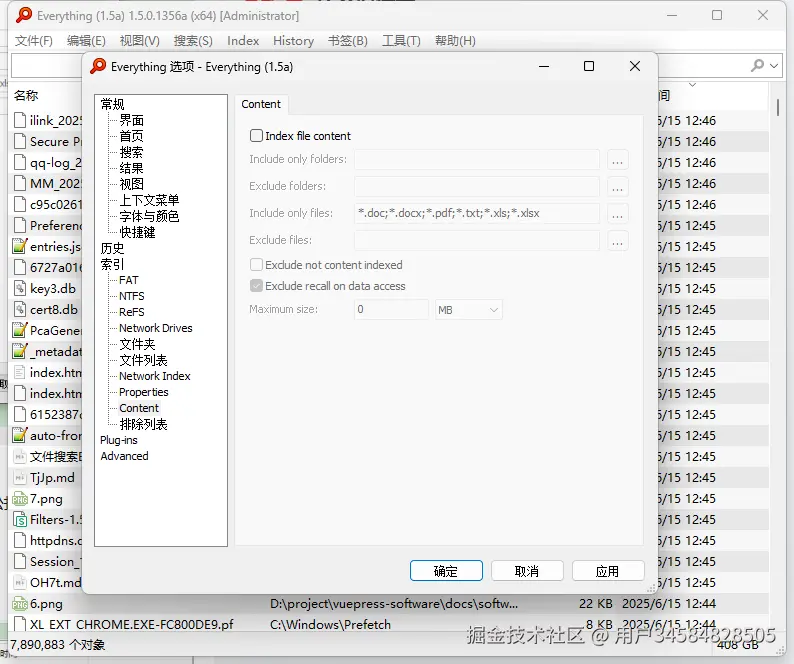Click the XL_EXT_CHROME.EXE prefetch file icon
This screenshot has height=664, width=794.
point(20,624)
